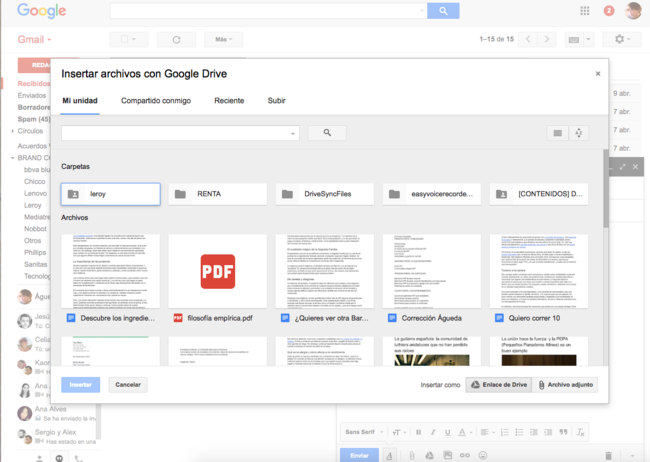Select Enlace de Drive insert mode
650x462 pixels.
[x=499, y=384]
